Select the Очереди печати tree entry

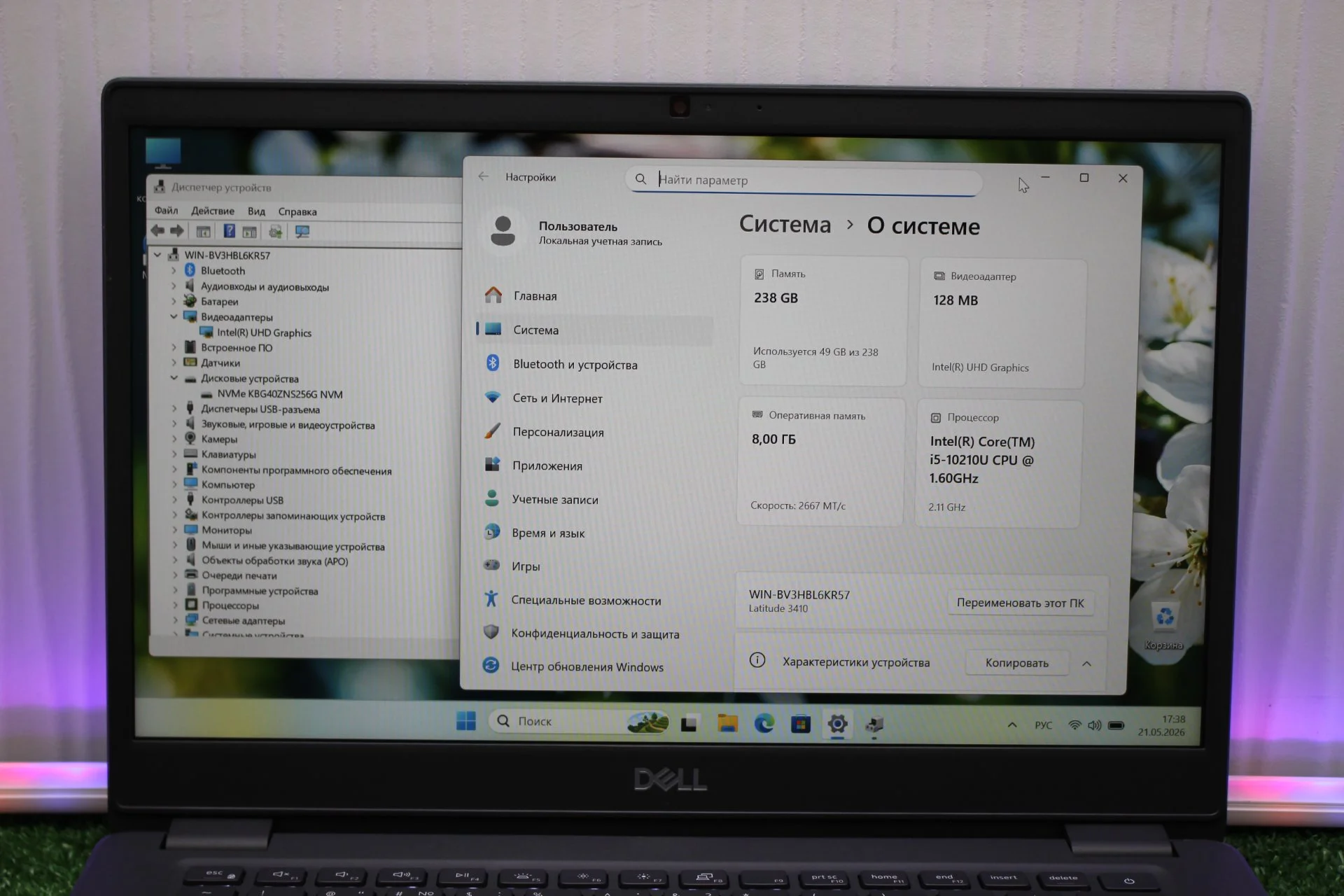pos(239,575)
